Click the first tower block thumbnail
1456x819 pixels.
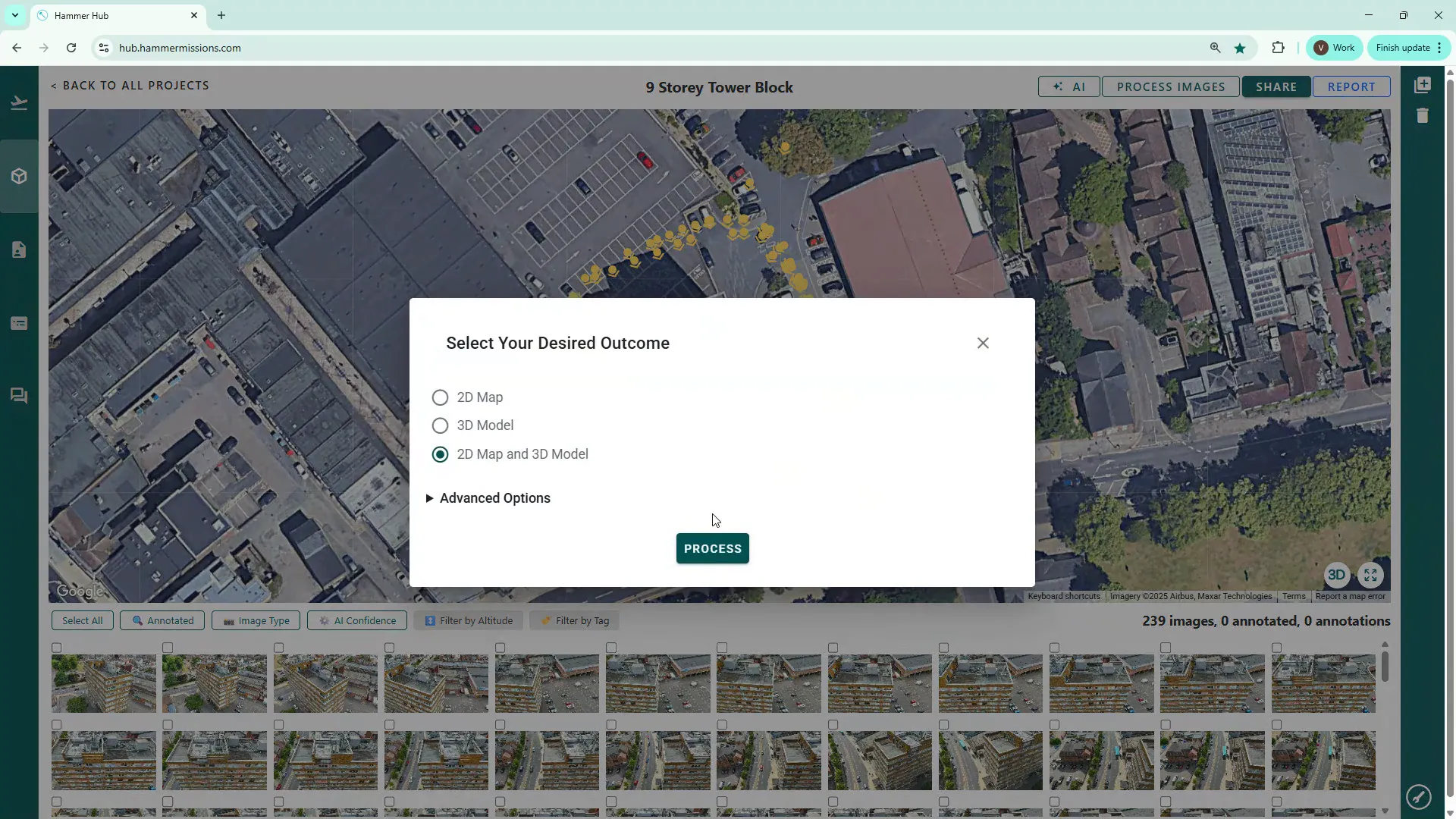pos(104,683)
